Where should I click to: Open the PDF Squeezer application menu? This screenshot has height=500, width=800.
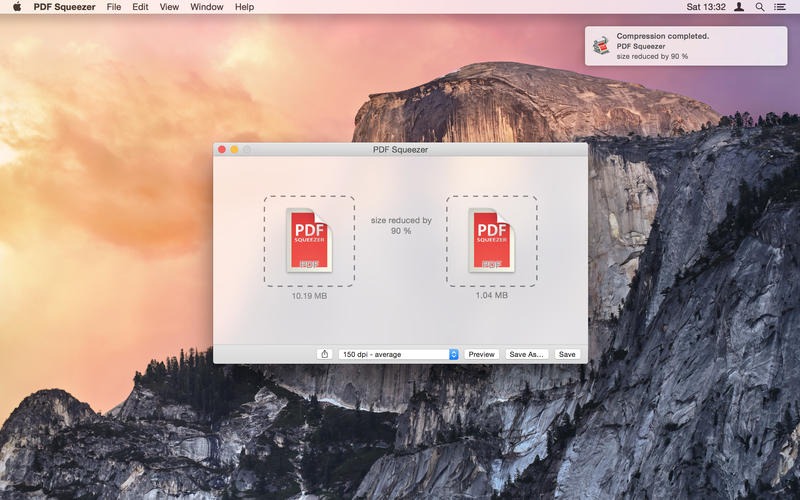[64, 7]
